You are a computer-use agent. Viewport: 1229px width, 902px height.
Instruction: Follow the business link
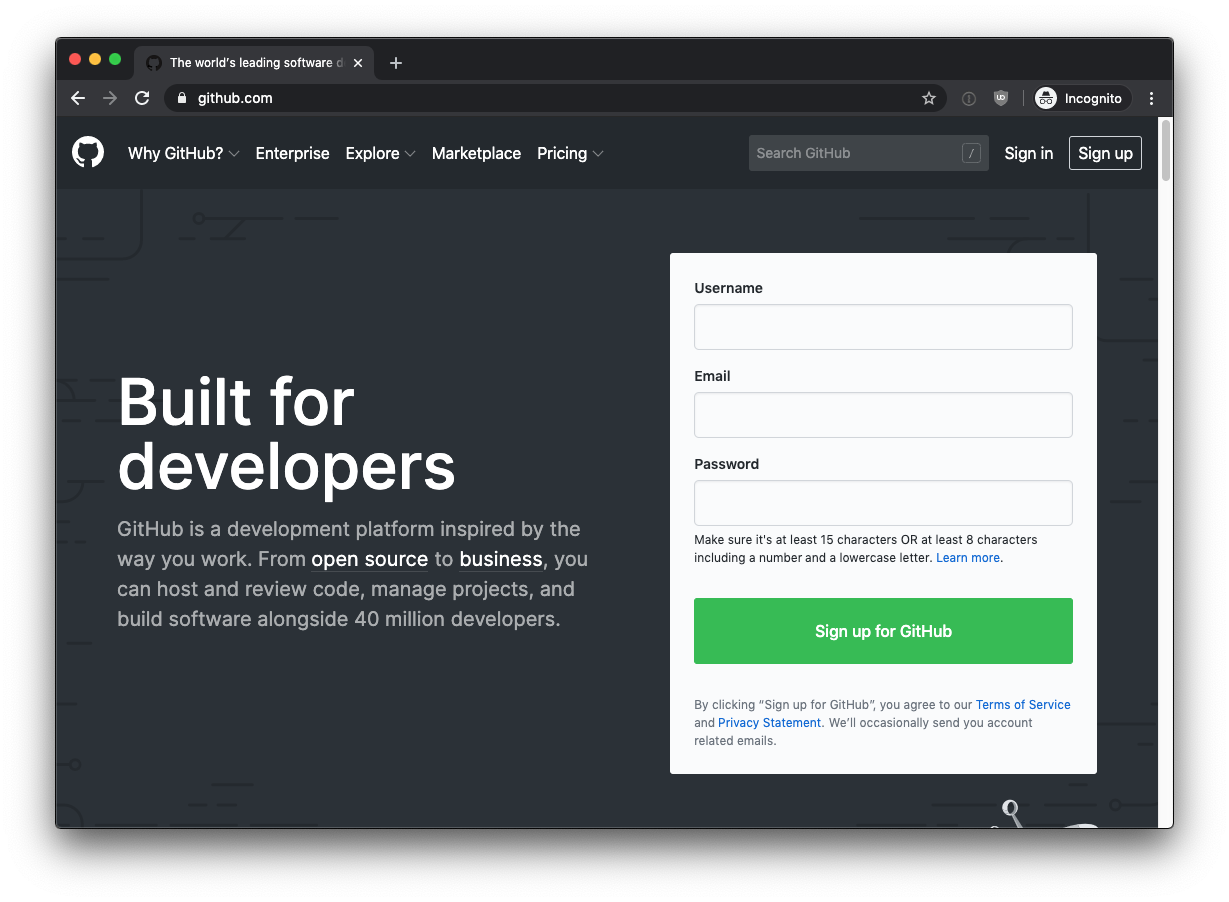[501, 560]
